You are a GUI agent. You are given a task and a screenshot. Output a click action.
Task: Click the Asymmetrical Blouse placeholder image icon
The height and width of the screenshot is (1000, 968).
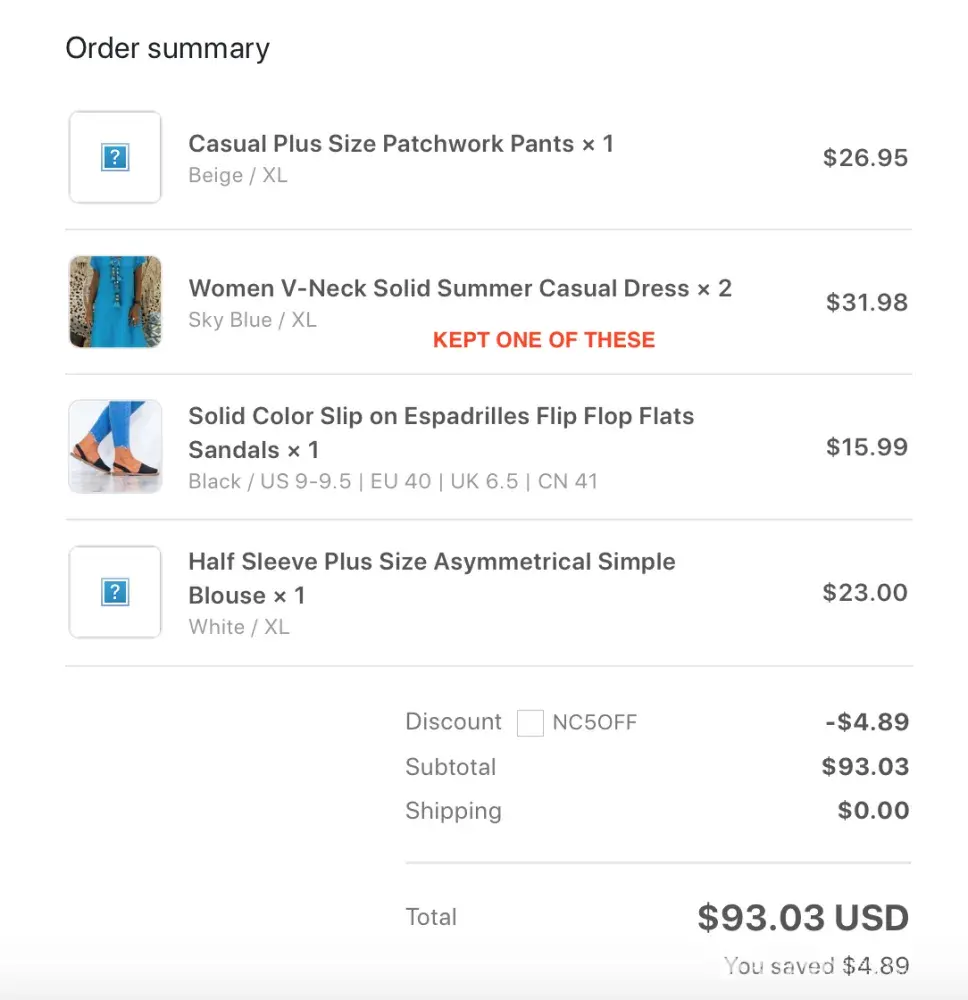pyautogui.click(x=115, y=592)
